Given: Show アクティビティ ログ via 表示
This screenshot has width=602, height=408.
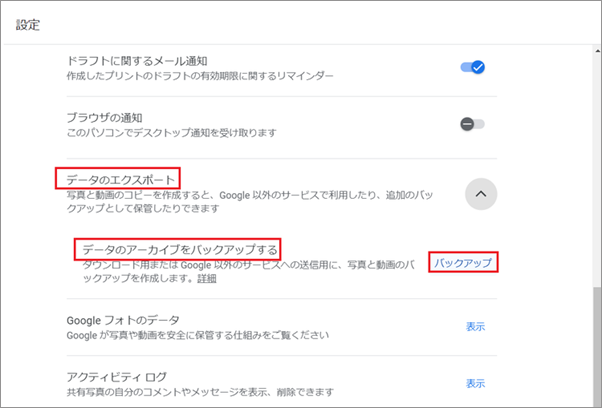Looking at the screenshot, I should click(475, 383).
